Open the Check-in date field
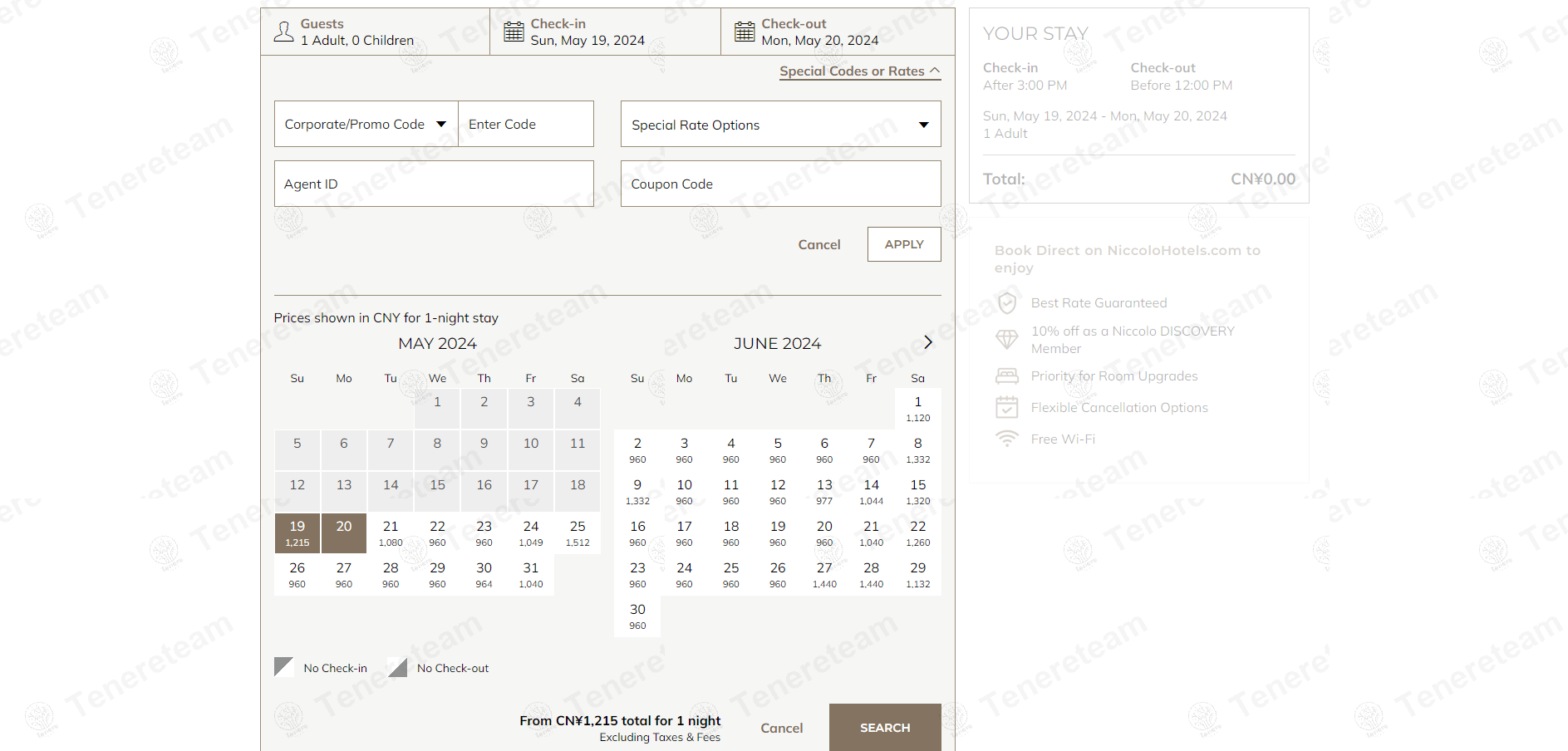 [606, 32]
